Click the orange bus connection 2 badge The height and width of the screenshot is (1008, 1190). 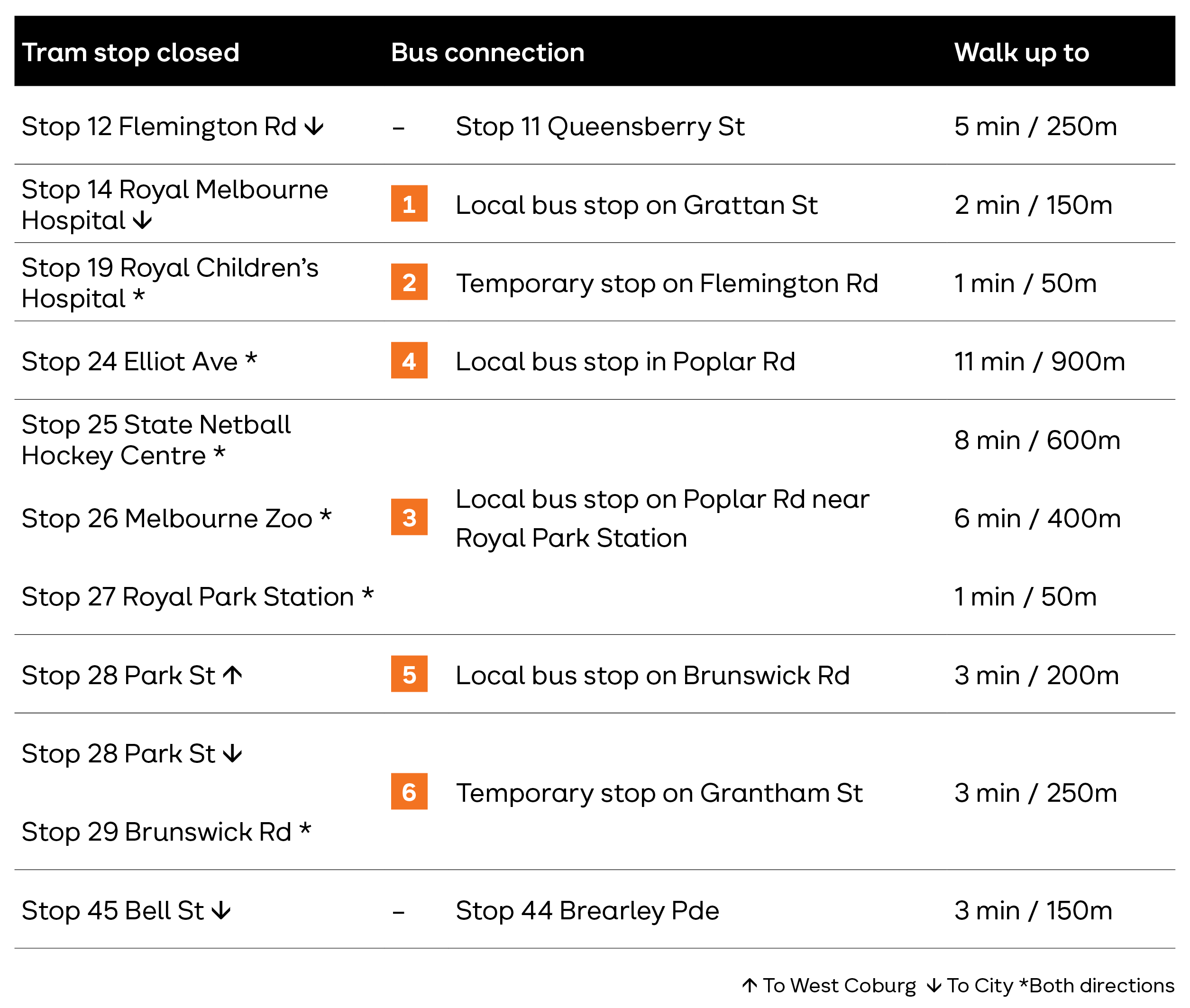click(409, 282)
